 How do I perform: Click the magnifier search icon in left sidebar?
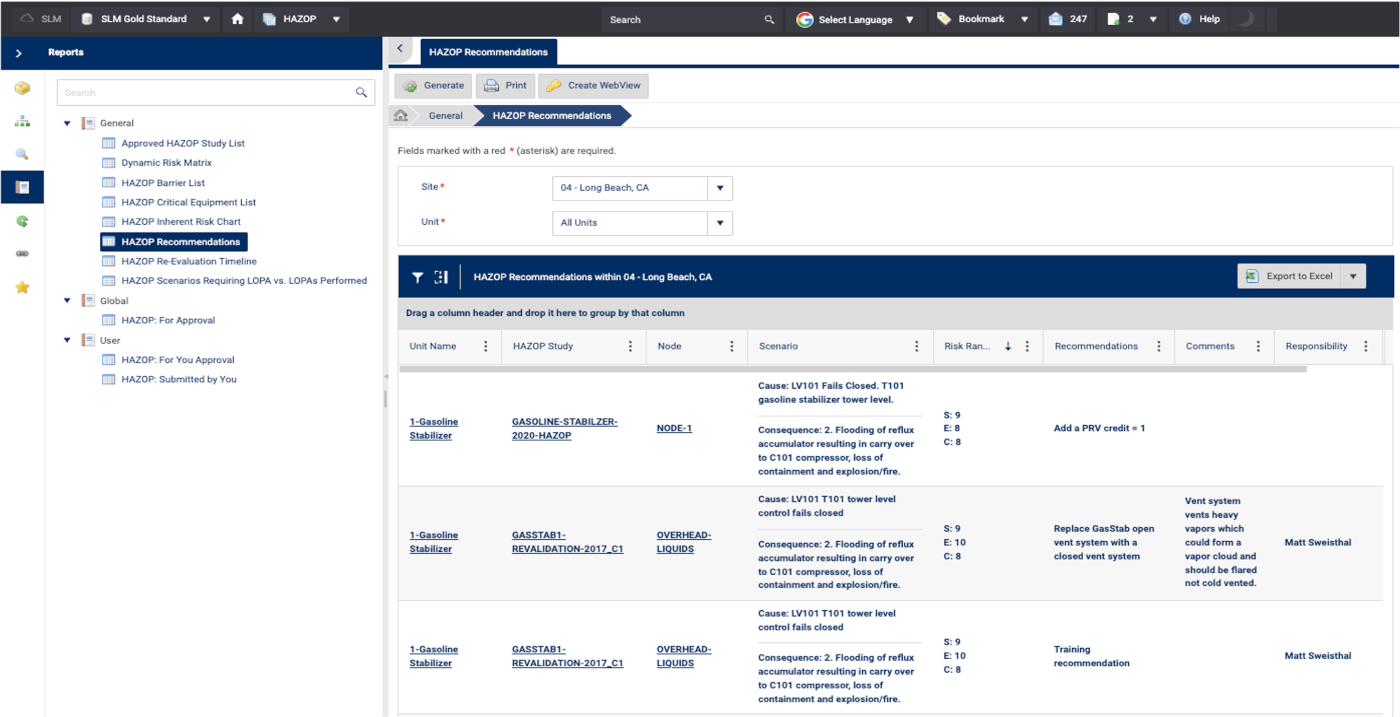[x=22, y=154]
